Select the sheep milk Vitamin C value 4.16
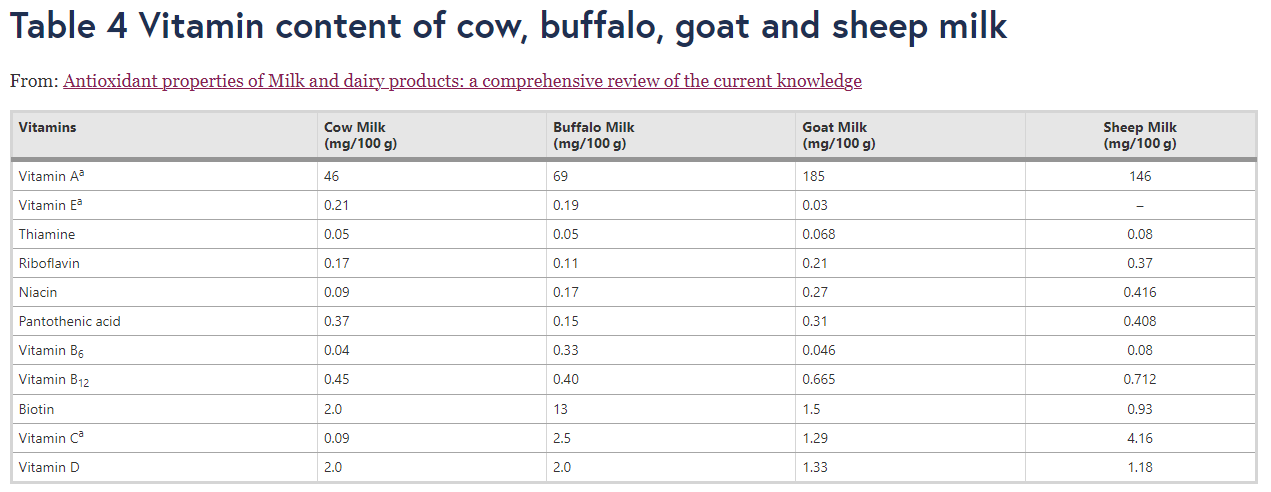This screenshot has height=492, width=1271. pos(1139,438)
